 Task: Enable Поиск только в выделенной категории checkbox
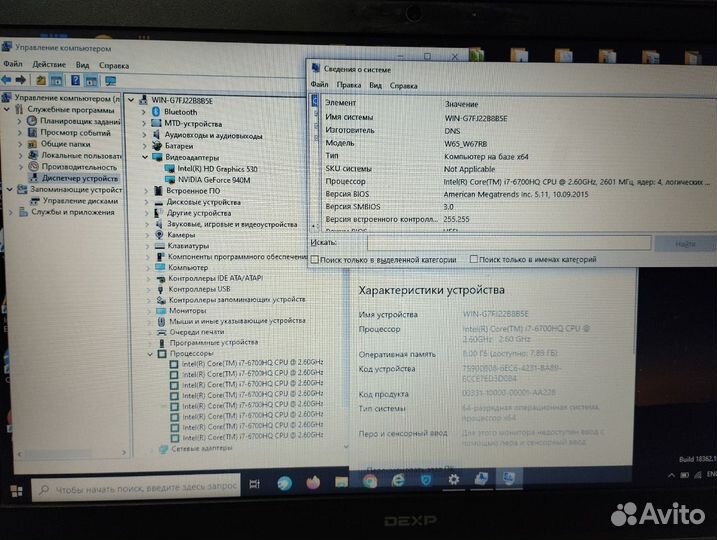315,260
